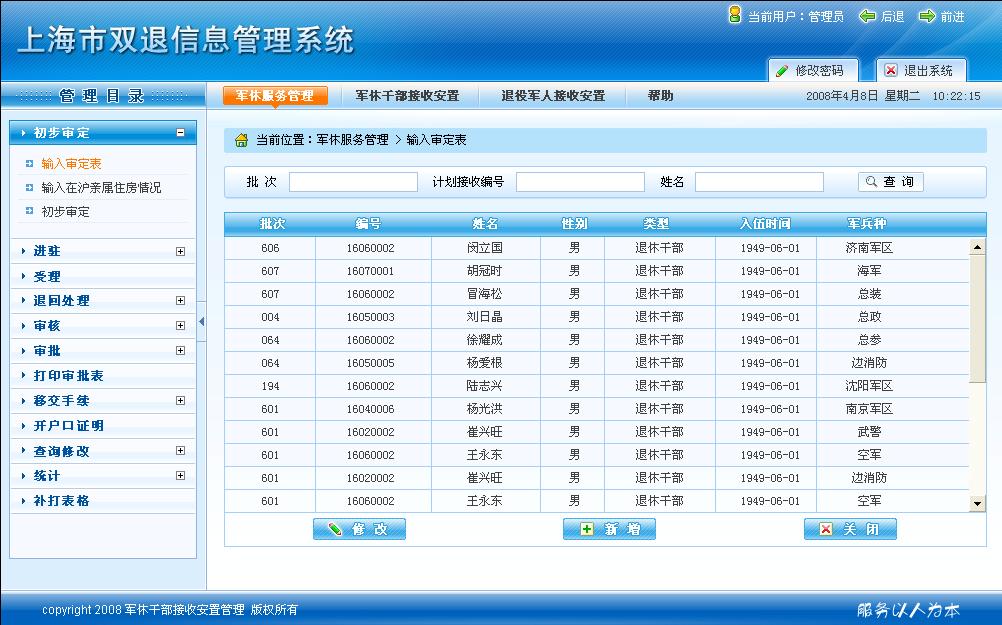1002x625 pixels.
Task: Expand the 审核 section plus box
Action: (180, 325)
